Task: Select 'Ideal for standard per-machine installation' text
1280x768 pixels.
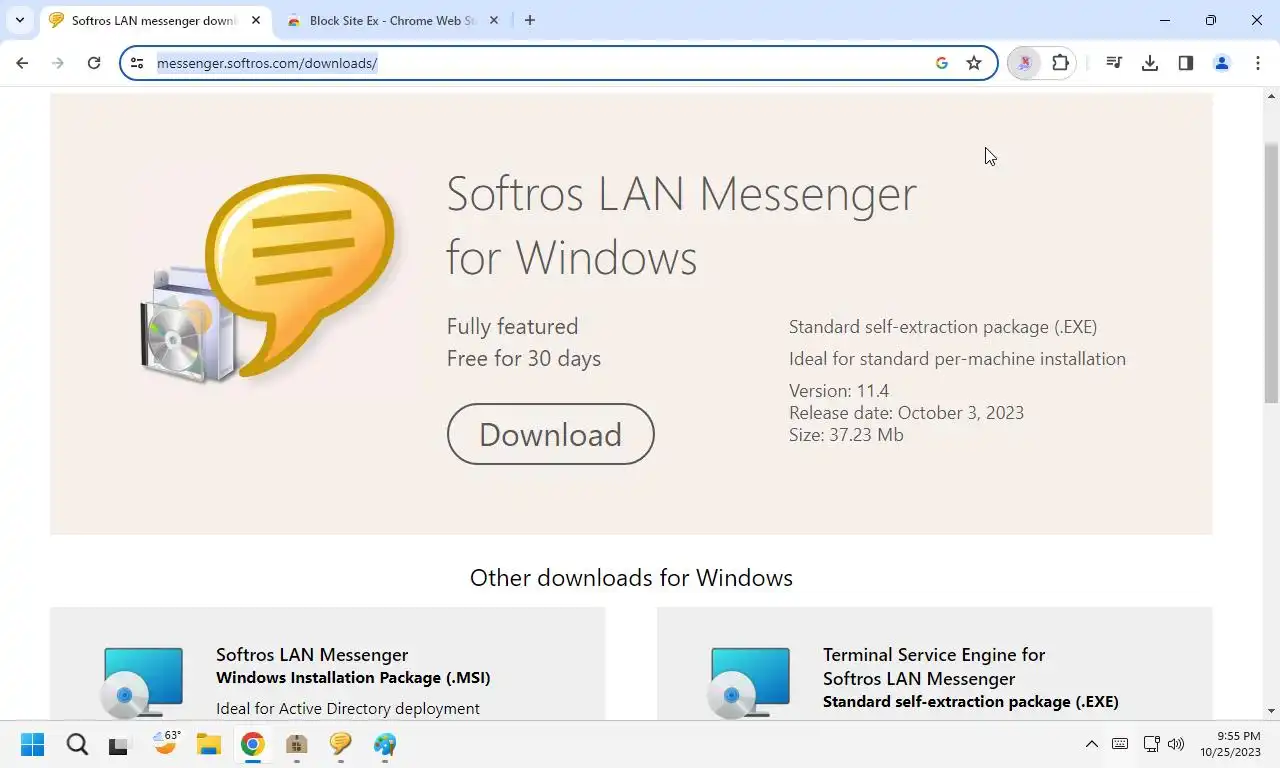Action: [957, 359]
